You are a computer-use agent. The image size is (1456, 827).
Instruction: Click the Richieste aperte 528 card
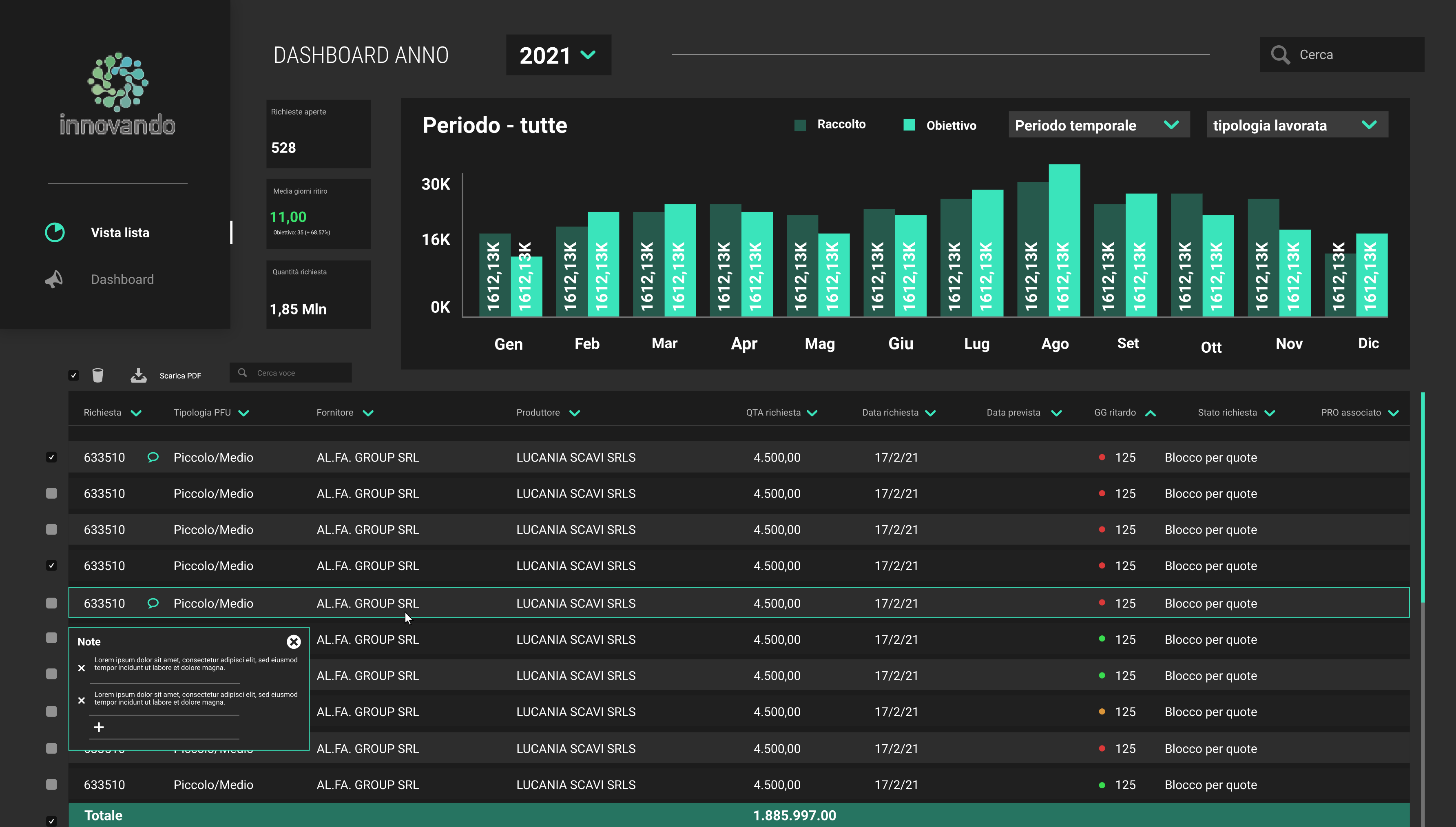point(319,134)
